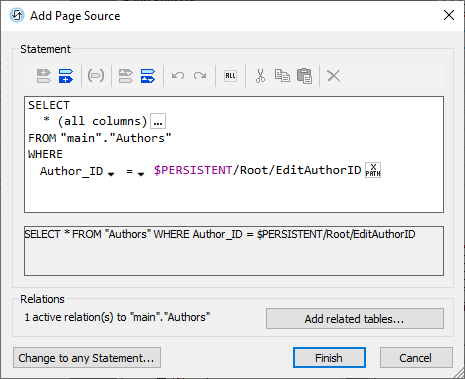Click the Finish button
Image resolution: width=465 pixels, height=379 pixels.
coord(329,358)
